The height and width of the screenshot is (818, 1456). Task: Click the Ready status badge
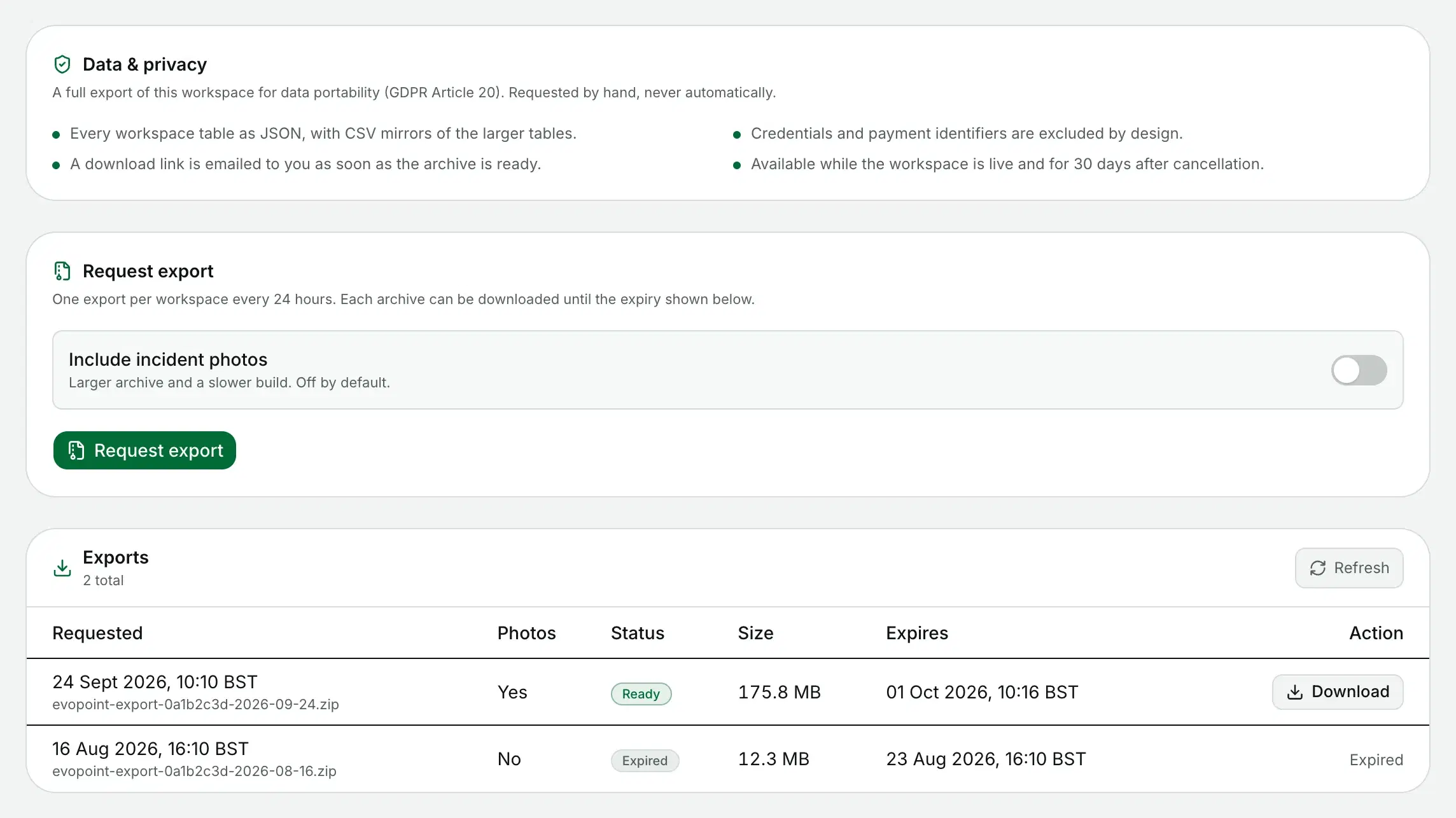(x=641, y=694)
